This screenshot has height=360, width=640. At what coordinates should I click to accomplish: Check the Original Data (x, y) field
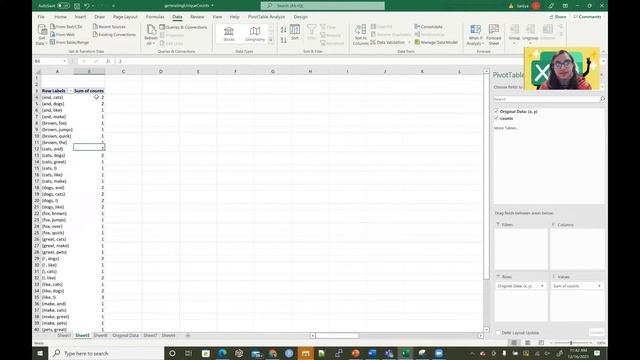point(496,111)
